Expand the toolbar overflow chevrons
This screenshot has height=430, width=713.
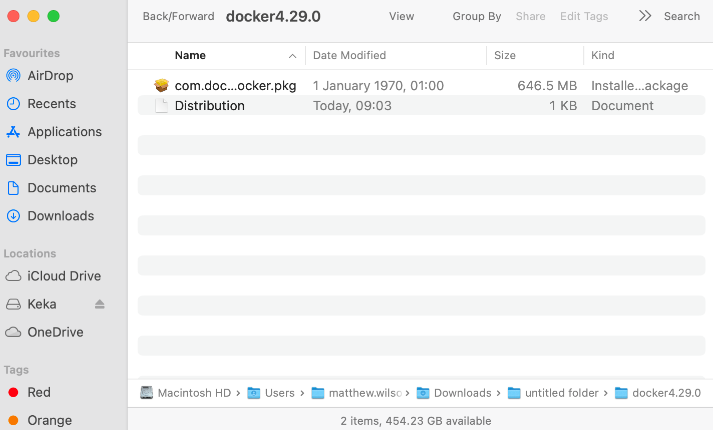point(645,16)
